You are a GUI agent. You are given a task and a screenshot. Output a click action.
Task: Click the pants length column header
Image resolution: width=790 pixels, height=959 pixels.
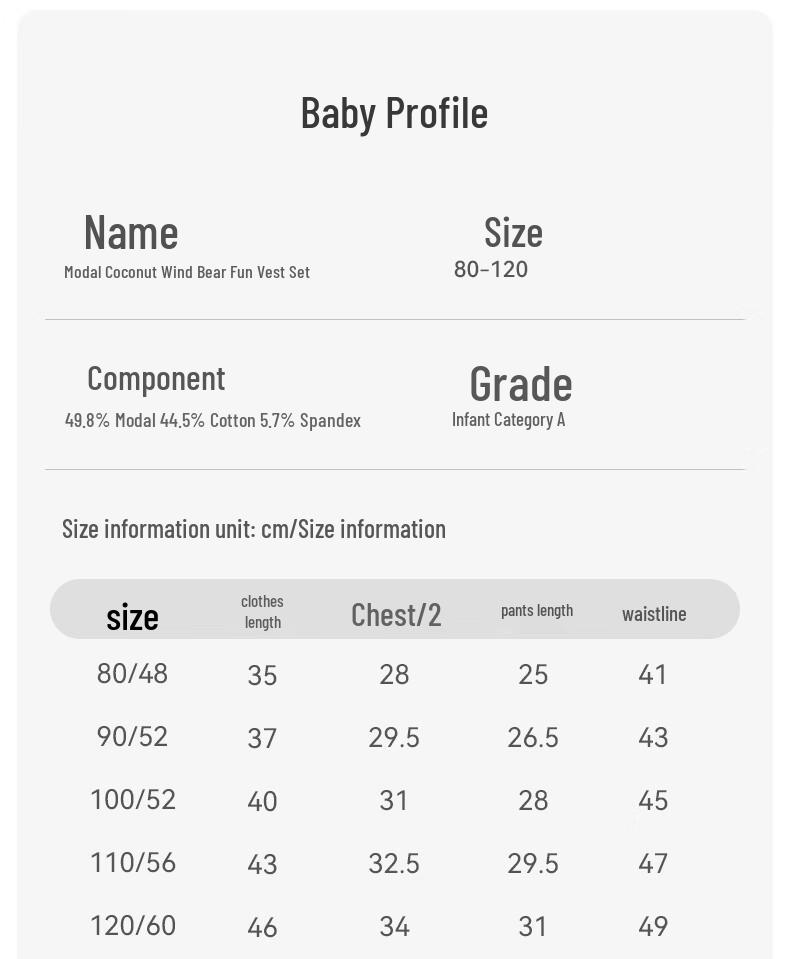[537, 610]
